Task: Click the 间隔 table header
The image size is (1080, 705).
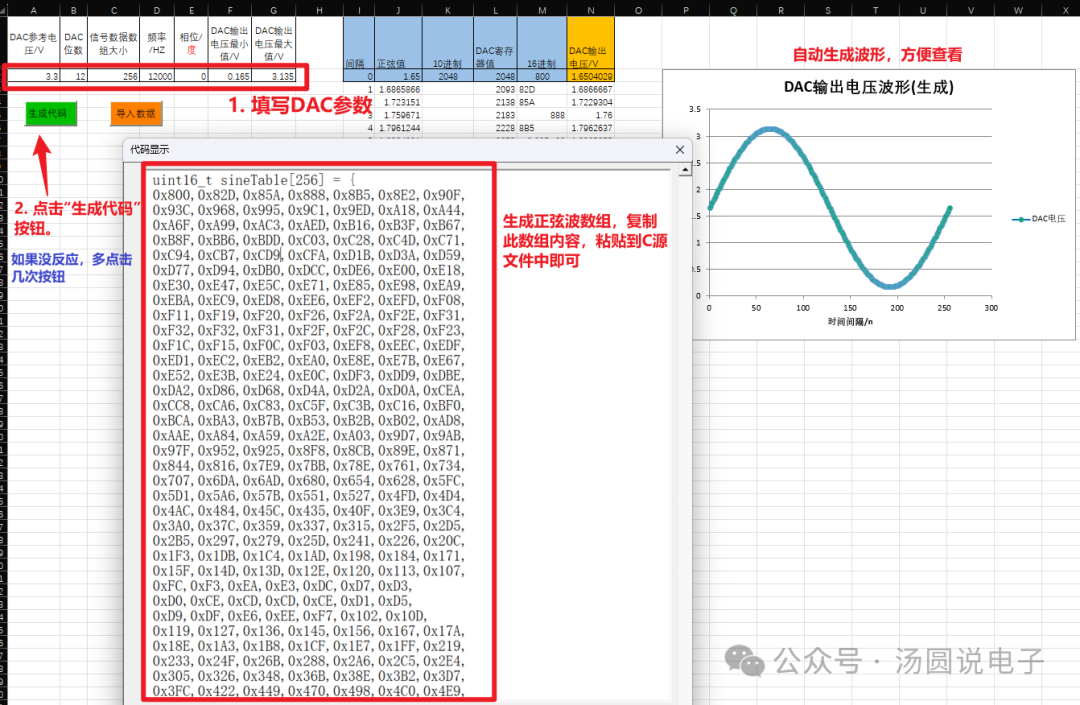Action: (x=359, y=43)
